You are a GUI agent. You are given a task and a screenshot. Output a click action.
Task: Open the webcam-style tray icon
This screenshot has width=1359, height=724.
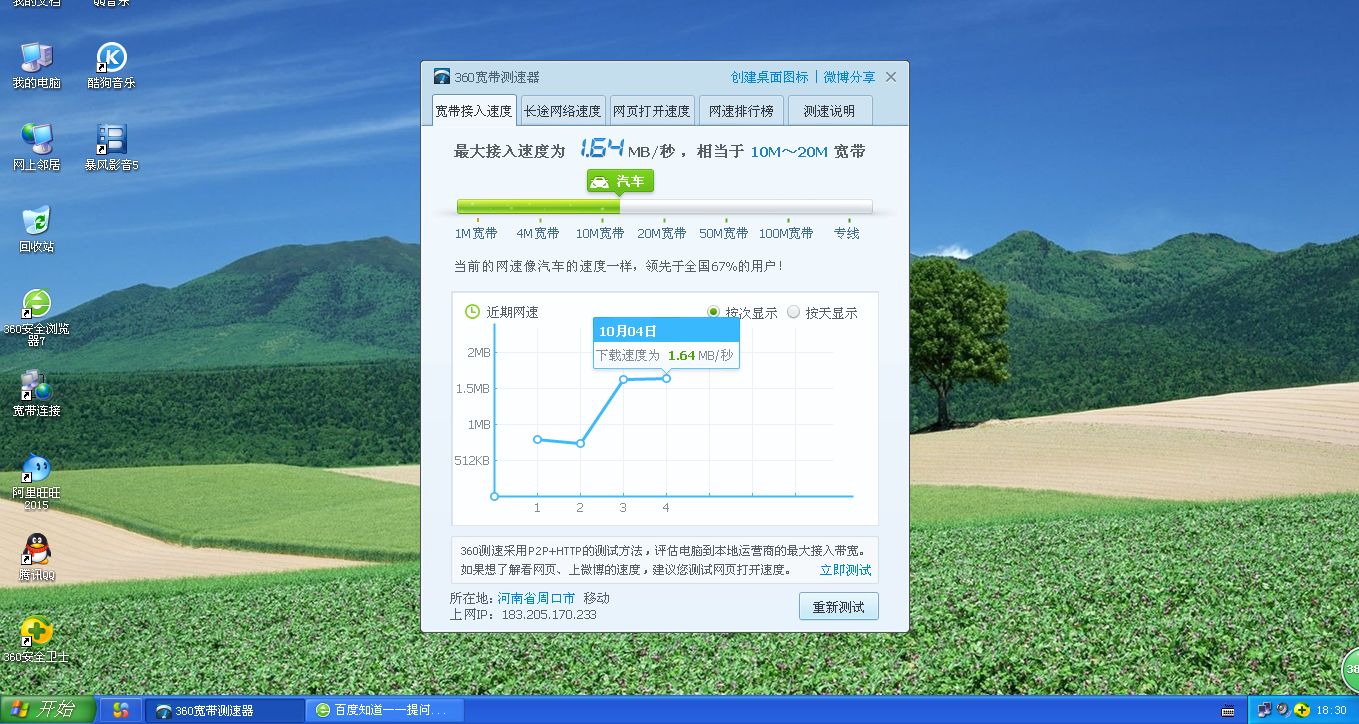[x=1283, y=710]
